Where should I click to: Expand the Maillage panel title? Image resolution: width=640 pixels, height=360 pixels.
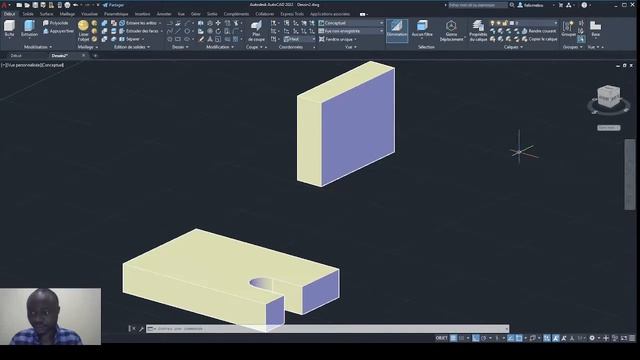pyautogui.click(x=87, y=47)
